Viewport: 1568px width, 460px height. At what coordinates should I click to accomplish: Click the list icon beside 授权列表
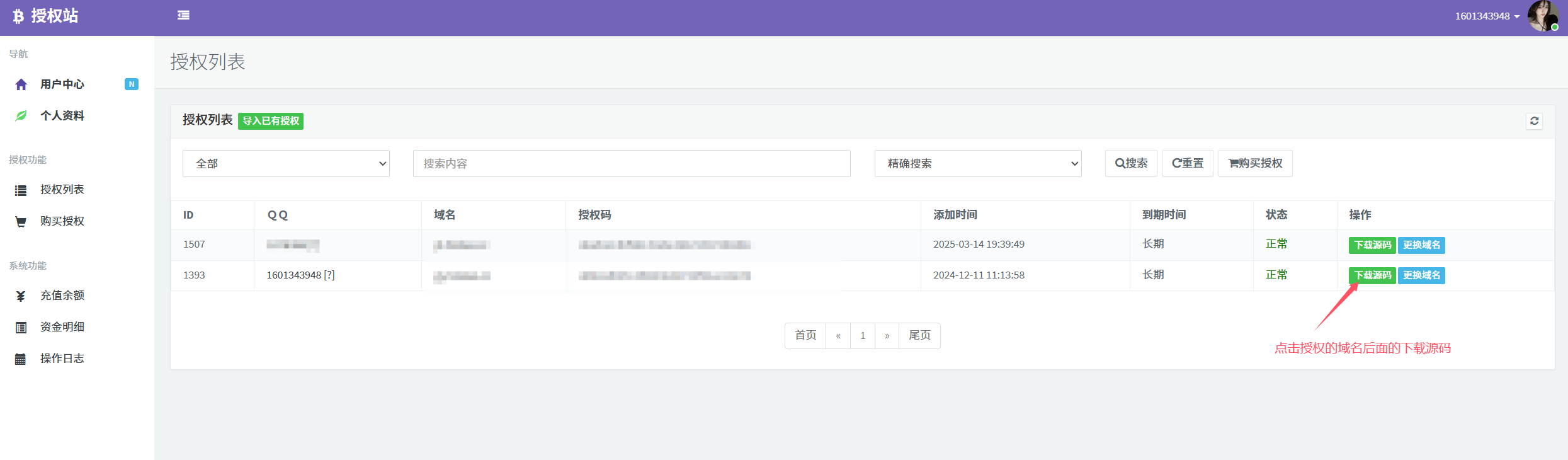coord(21,190)
